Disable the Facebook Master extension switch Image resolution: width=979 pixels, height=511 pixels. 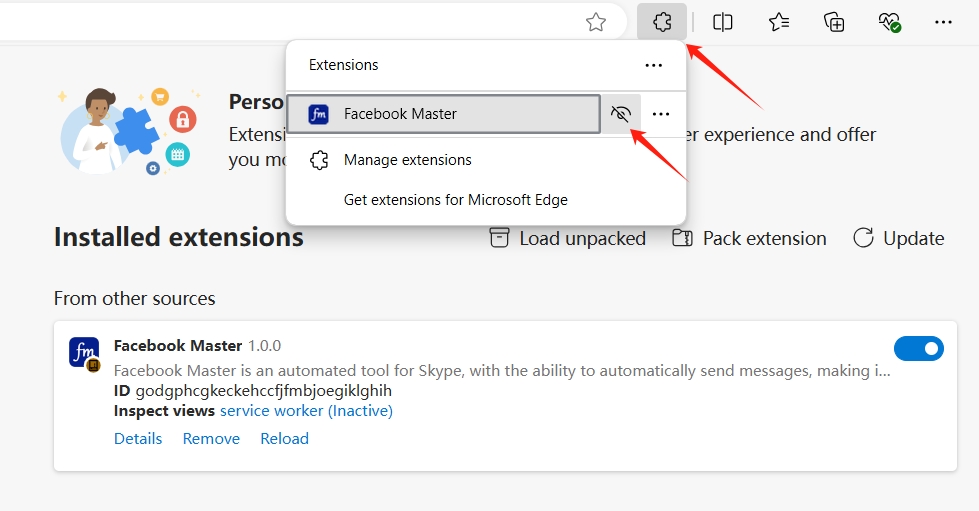pos(918,349)
